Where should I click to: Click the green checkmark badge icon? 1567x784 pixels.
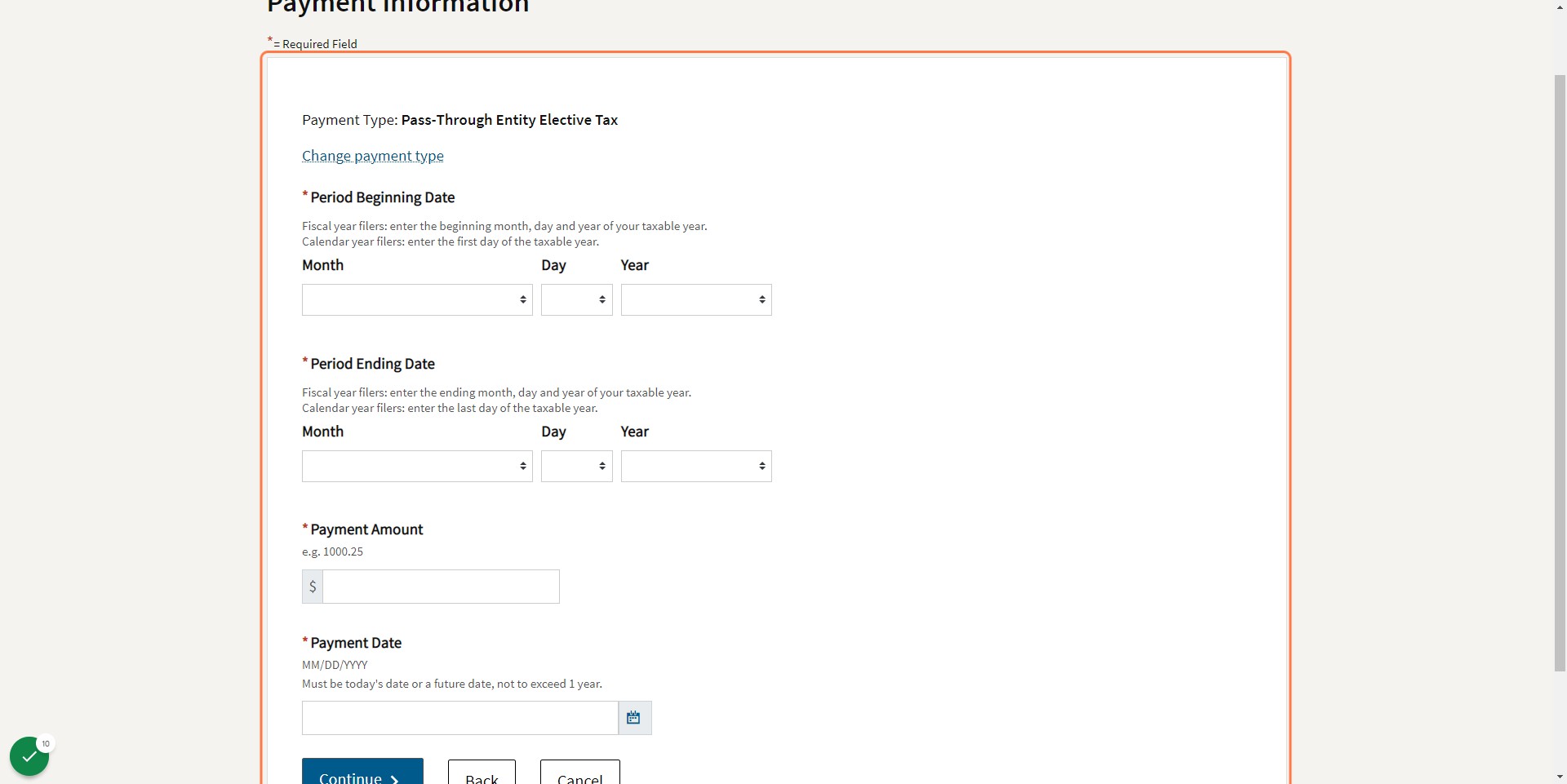coord(29,756)
